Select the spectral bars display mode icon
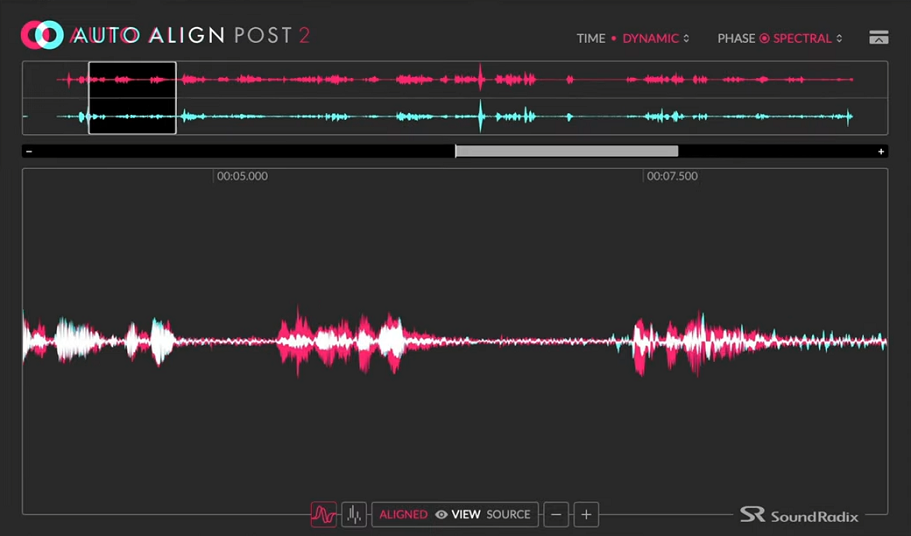Viewport: 911px width, 536px height. (354, 514)
